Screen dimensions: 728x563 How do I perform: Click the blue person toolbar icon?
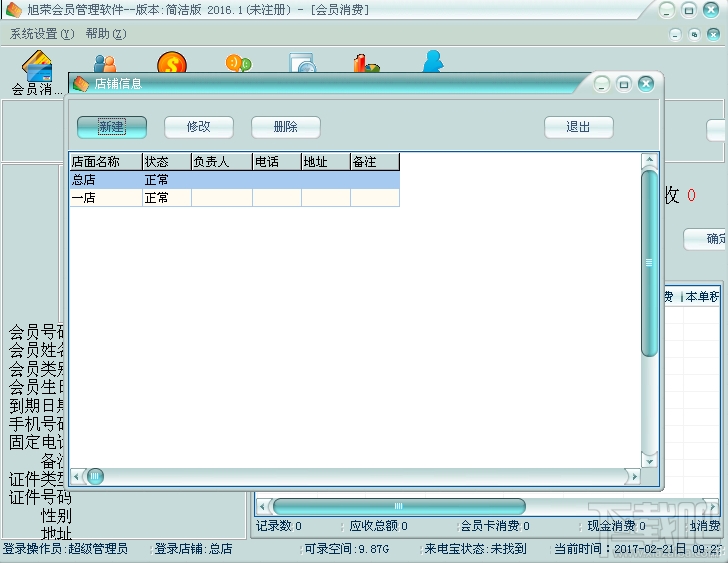point(433,62)
